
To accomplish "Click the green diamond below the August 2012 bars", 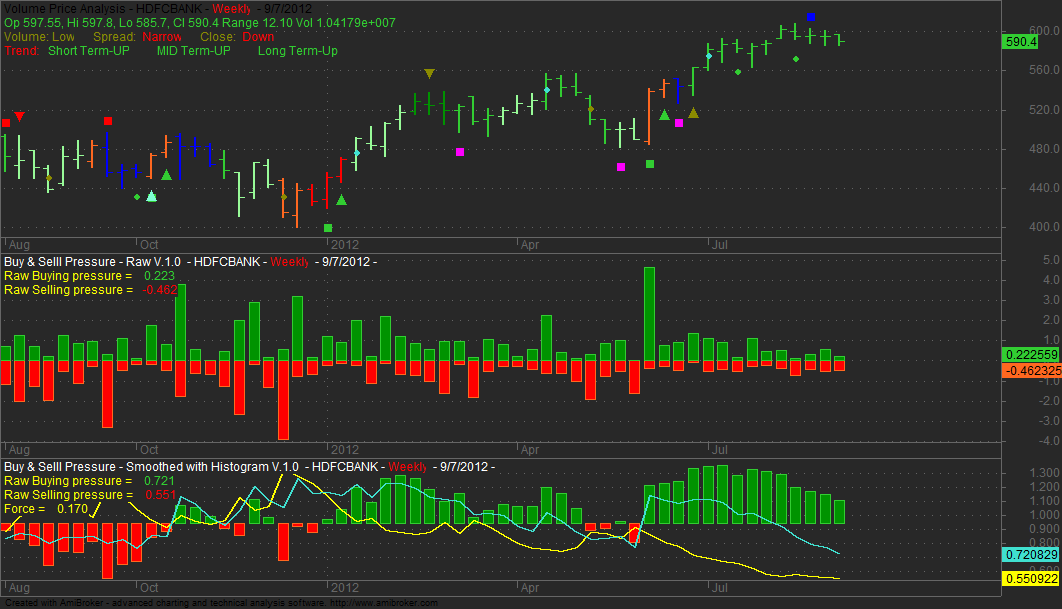I will [796, 59].
